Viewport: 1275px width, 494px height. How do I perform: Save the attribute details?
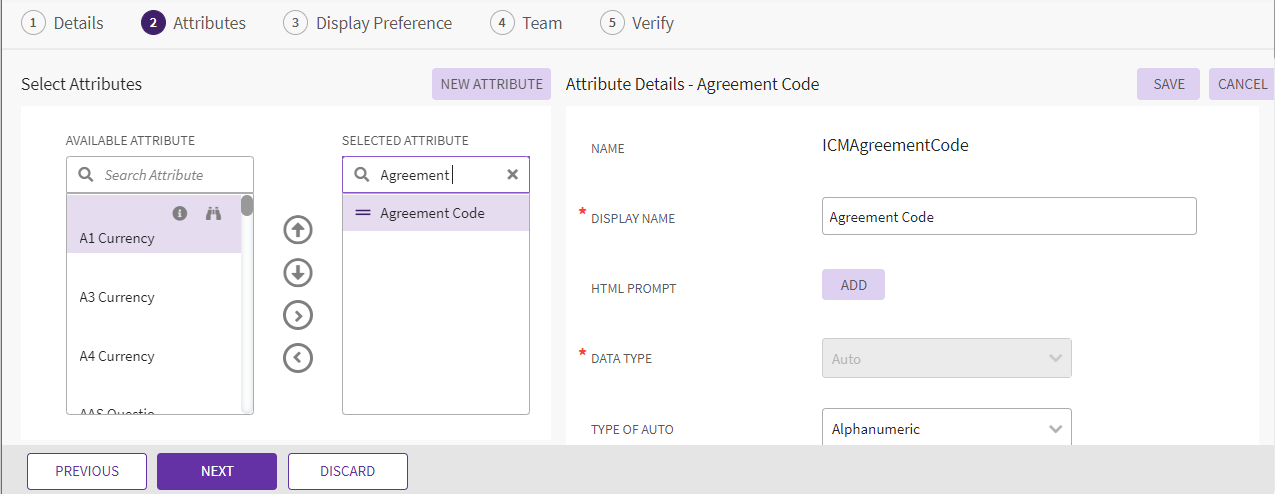pos(1168,84)
